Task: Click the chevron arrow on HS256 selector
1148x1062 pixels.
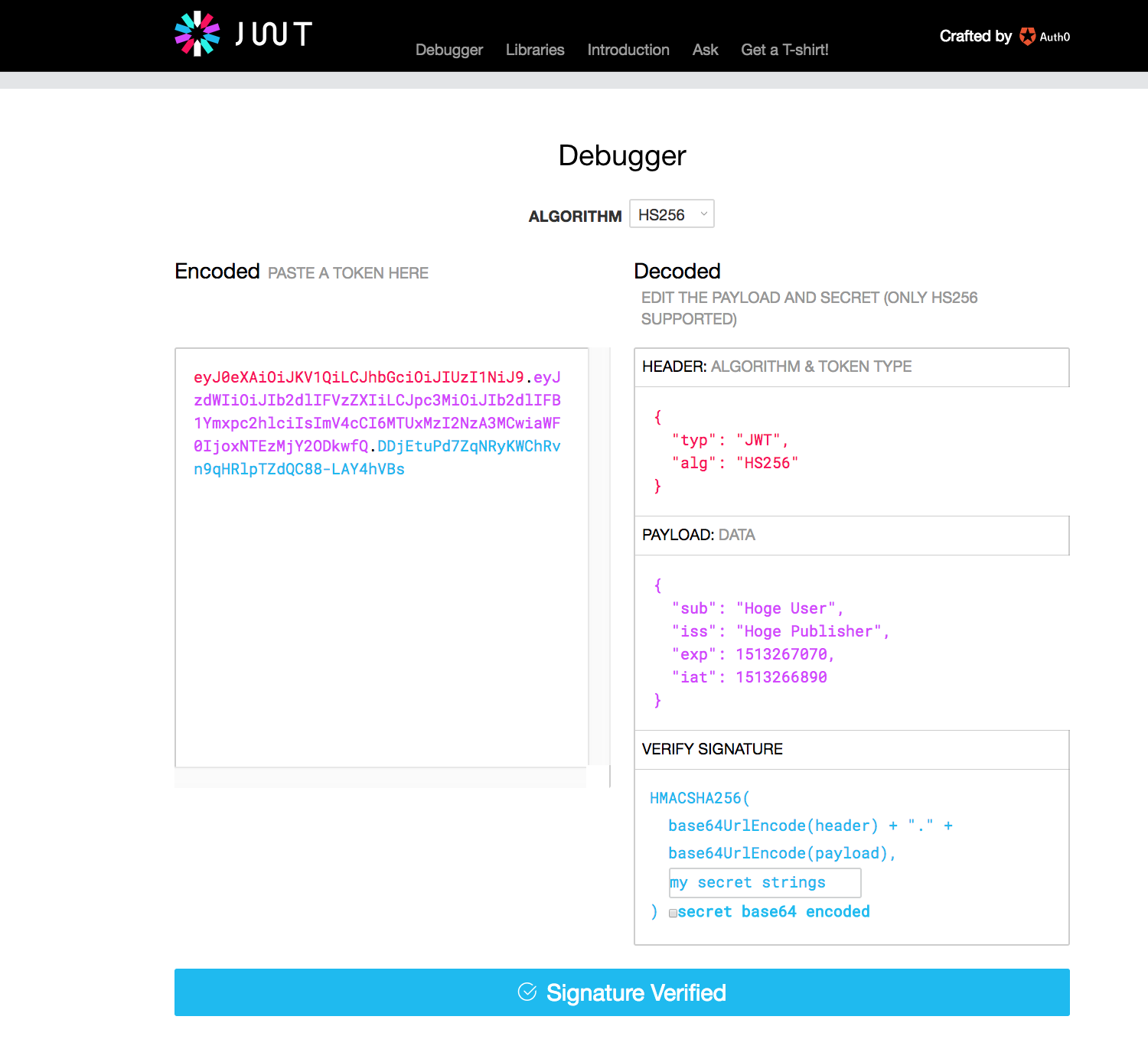Action: coord(703,214)
